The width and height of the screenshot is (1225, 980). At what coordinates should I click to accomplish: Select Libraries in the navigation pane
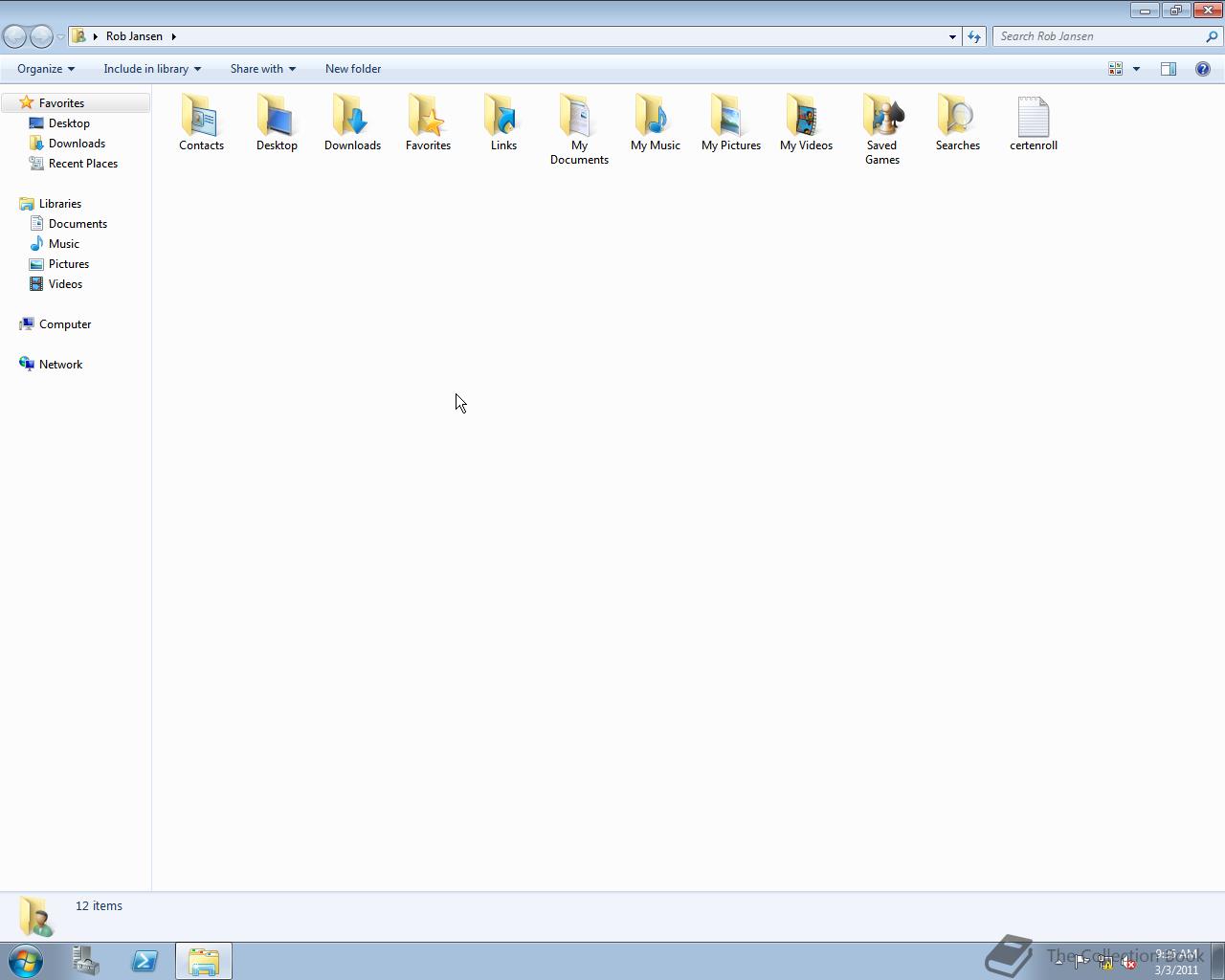click(60, 204)
